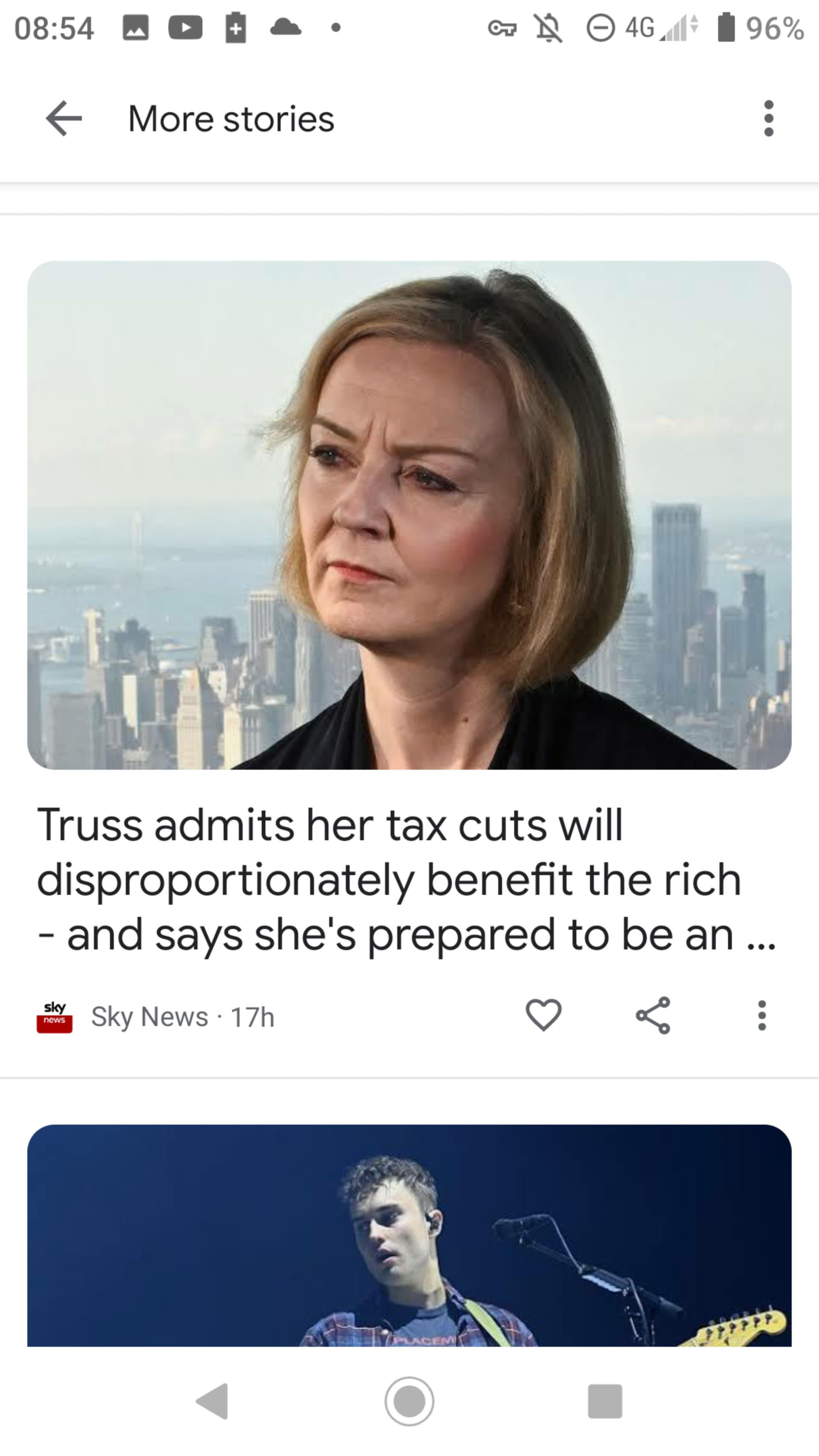Screen dimensions: 819x1456
Task: Share the Sky News article
Action: [653, 1016]
